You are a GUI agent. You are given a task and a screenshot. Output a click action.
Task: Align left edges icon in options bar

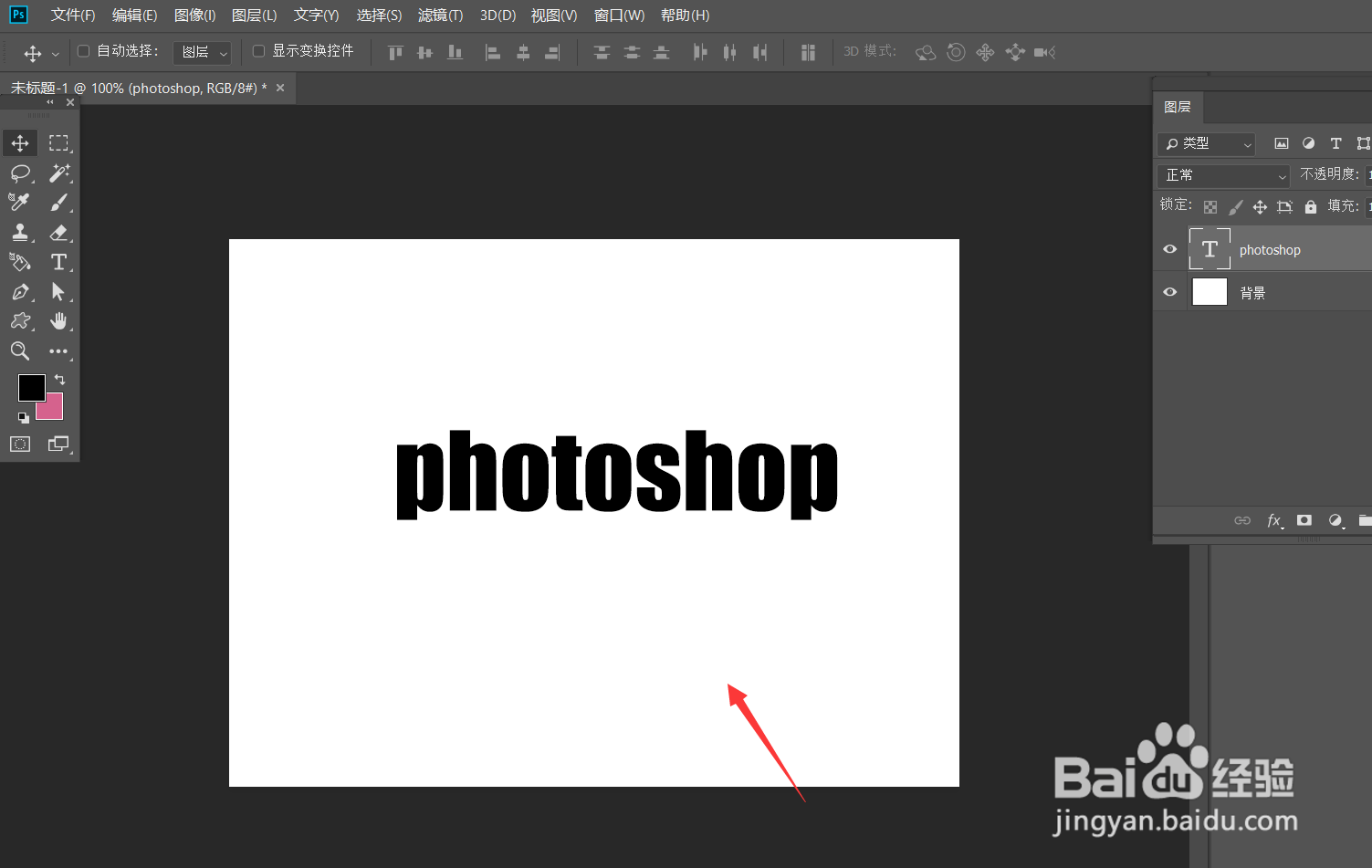coord(493,53)
